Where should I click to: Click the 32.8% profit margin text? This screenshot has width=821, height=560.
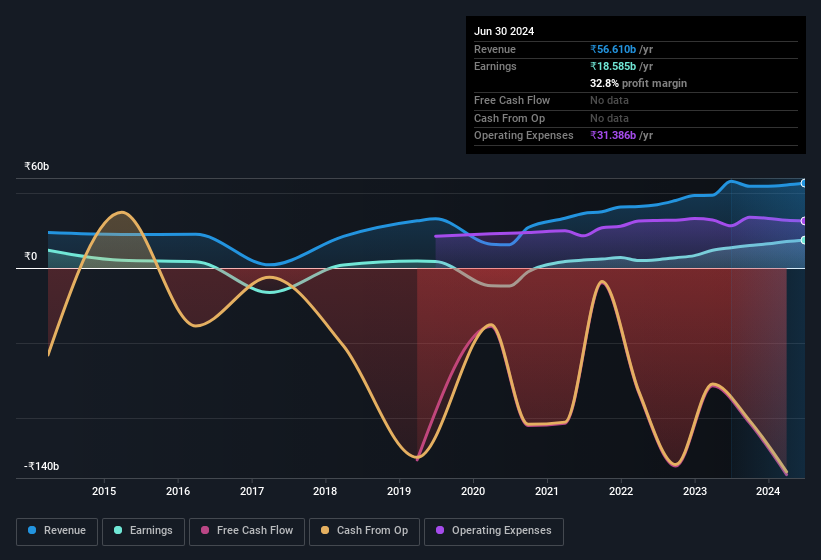click(638, 83)
